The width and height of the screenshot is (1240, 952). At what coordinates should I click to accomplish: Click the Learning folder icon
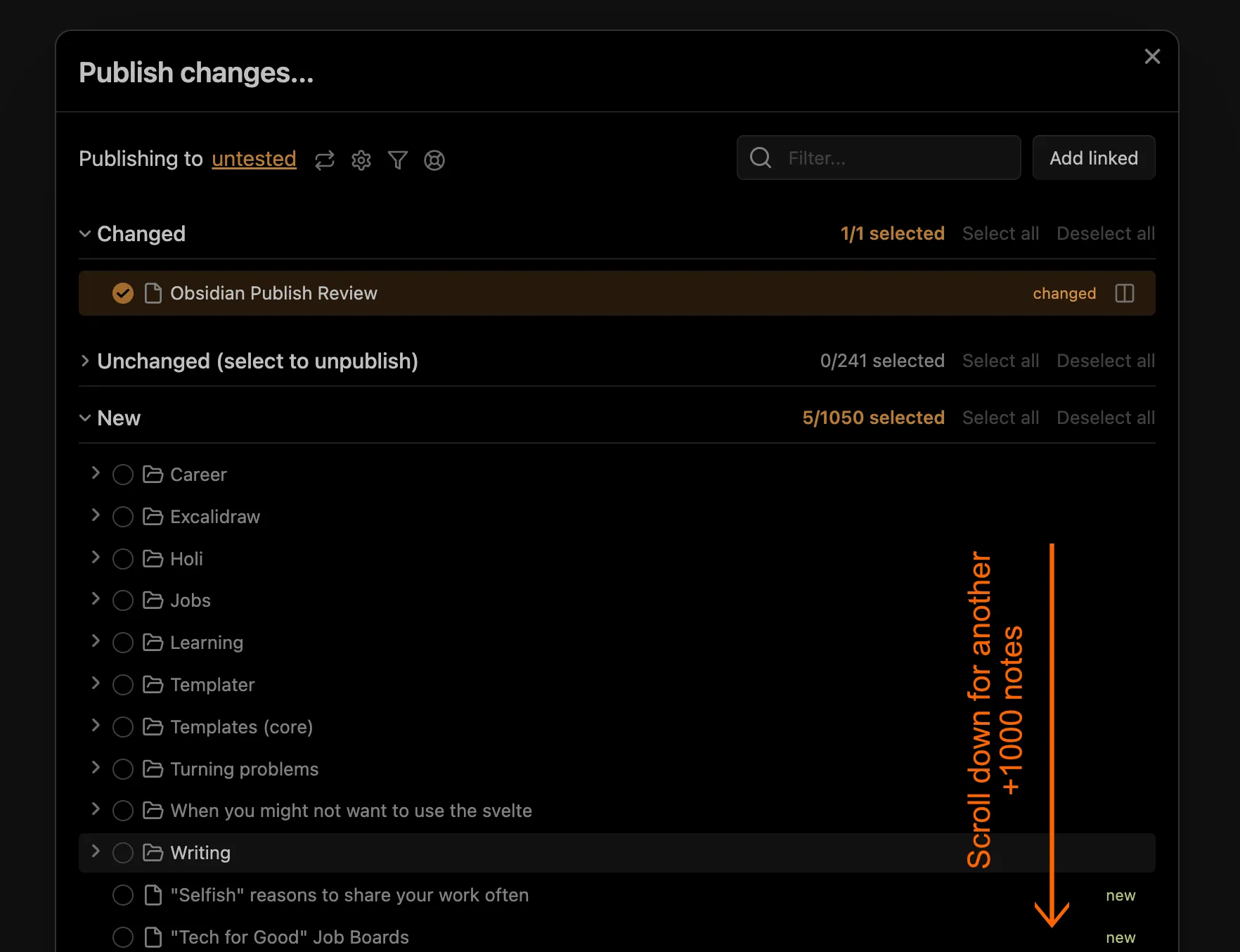(x=153, y=643)
